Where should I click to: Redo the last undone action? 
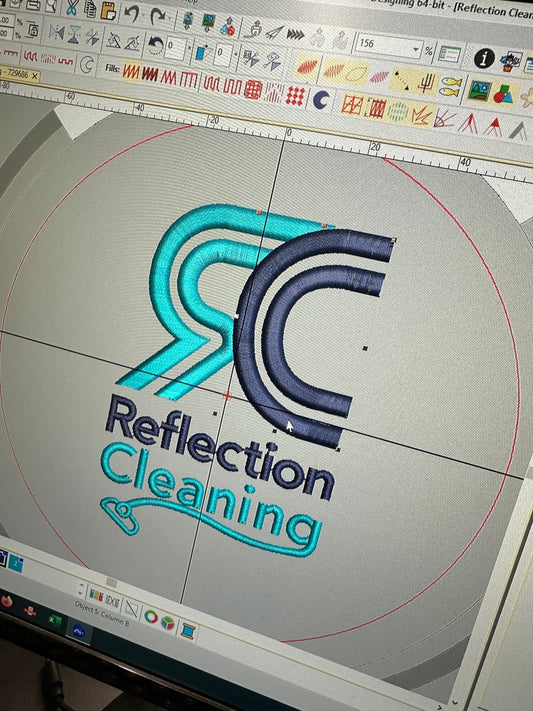point(158,17)
